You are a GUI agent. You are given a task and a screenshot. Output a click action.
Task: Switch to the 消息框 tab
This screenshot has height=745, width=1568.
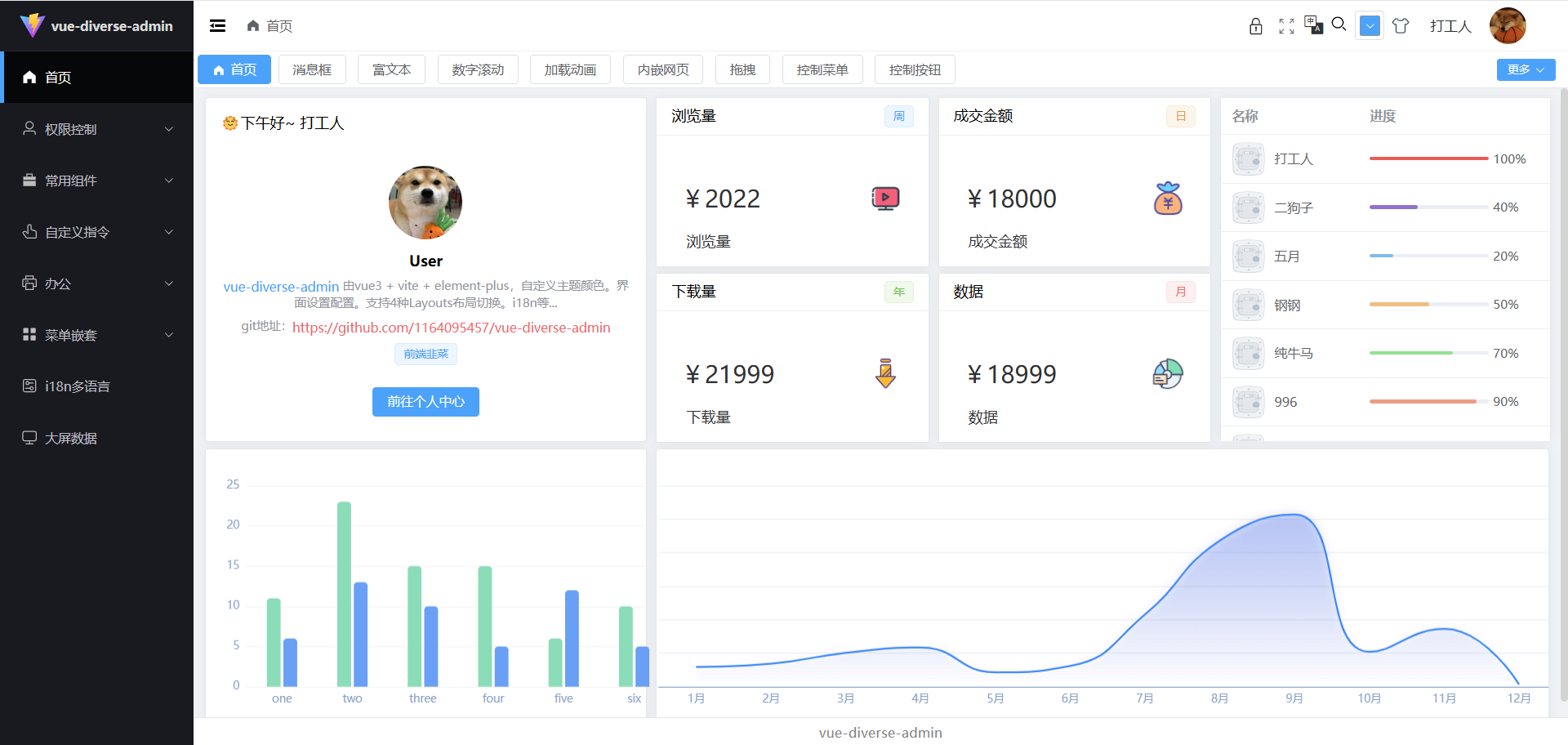[312, 69]
